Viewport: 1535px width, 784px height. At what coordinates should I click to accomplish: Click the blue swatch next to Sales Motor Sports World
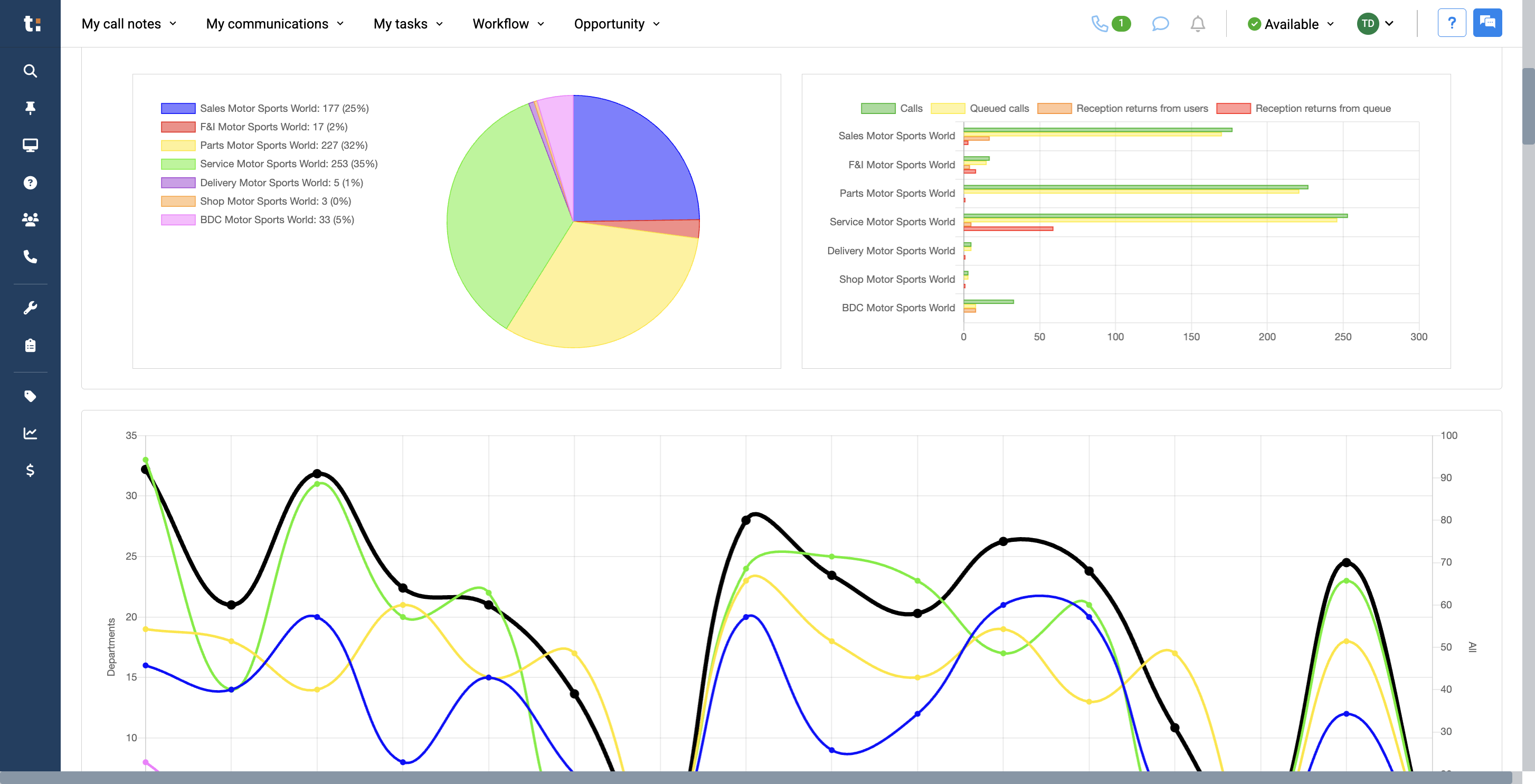click(x=177, y=108)
